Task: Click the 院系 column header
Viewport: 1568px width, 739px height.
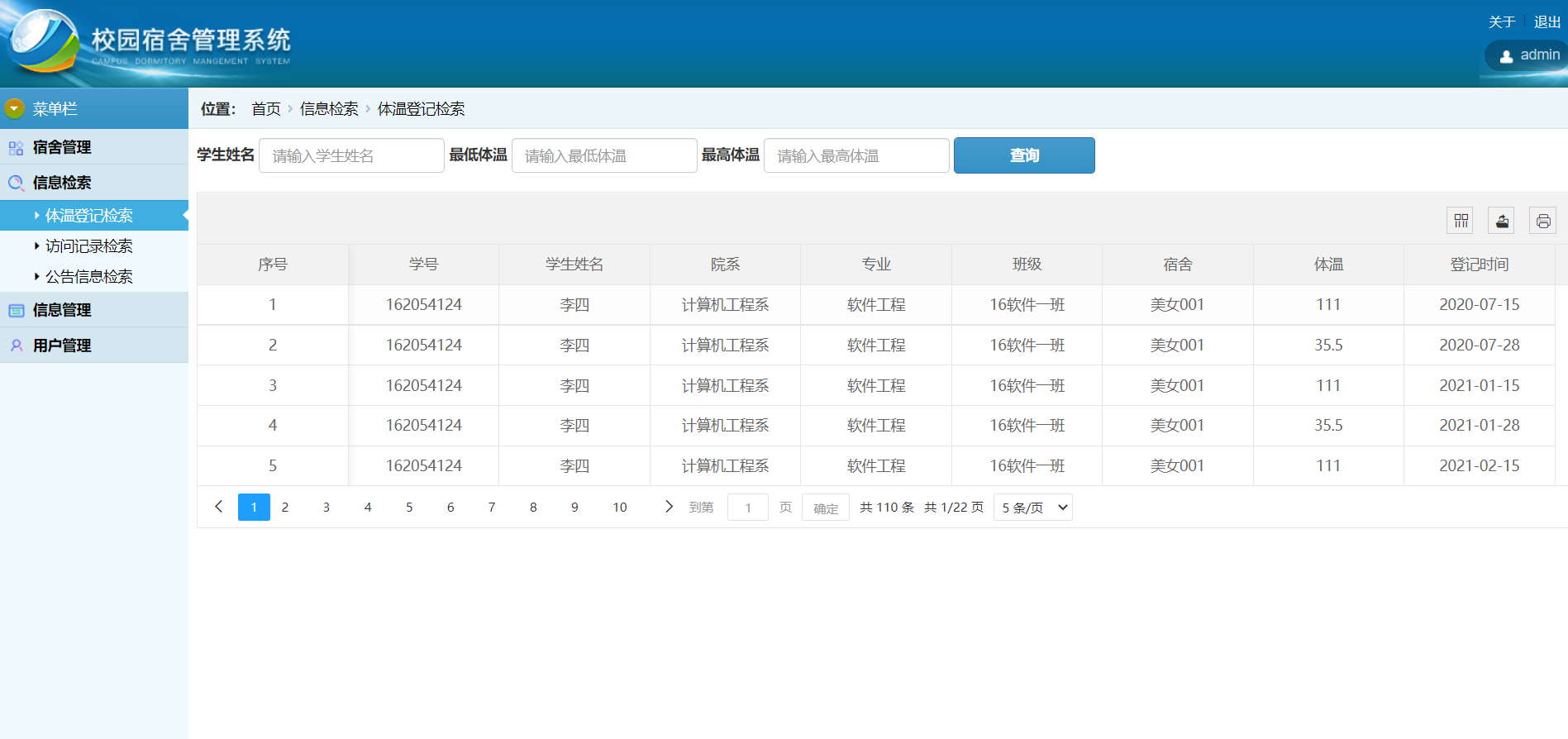Action: tap(725, 265)
